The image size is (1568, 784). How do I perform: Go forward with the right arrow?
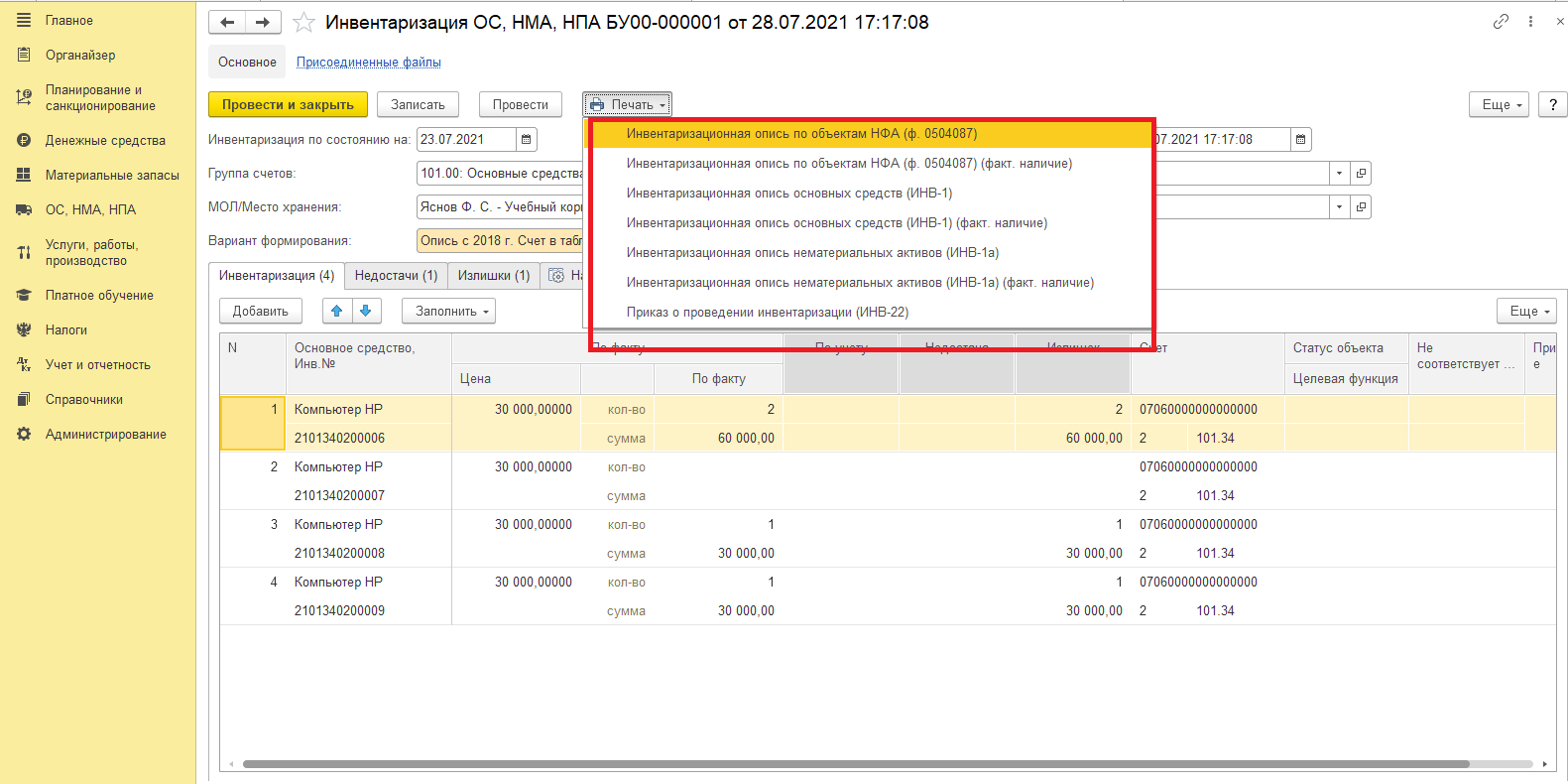point(263,22)
